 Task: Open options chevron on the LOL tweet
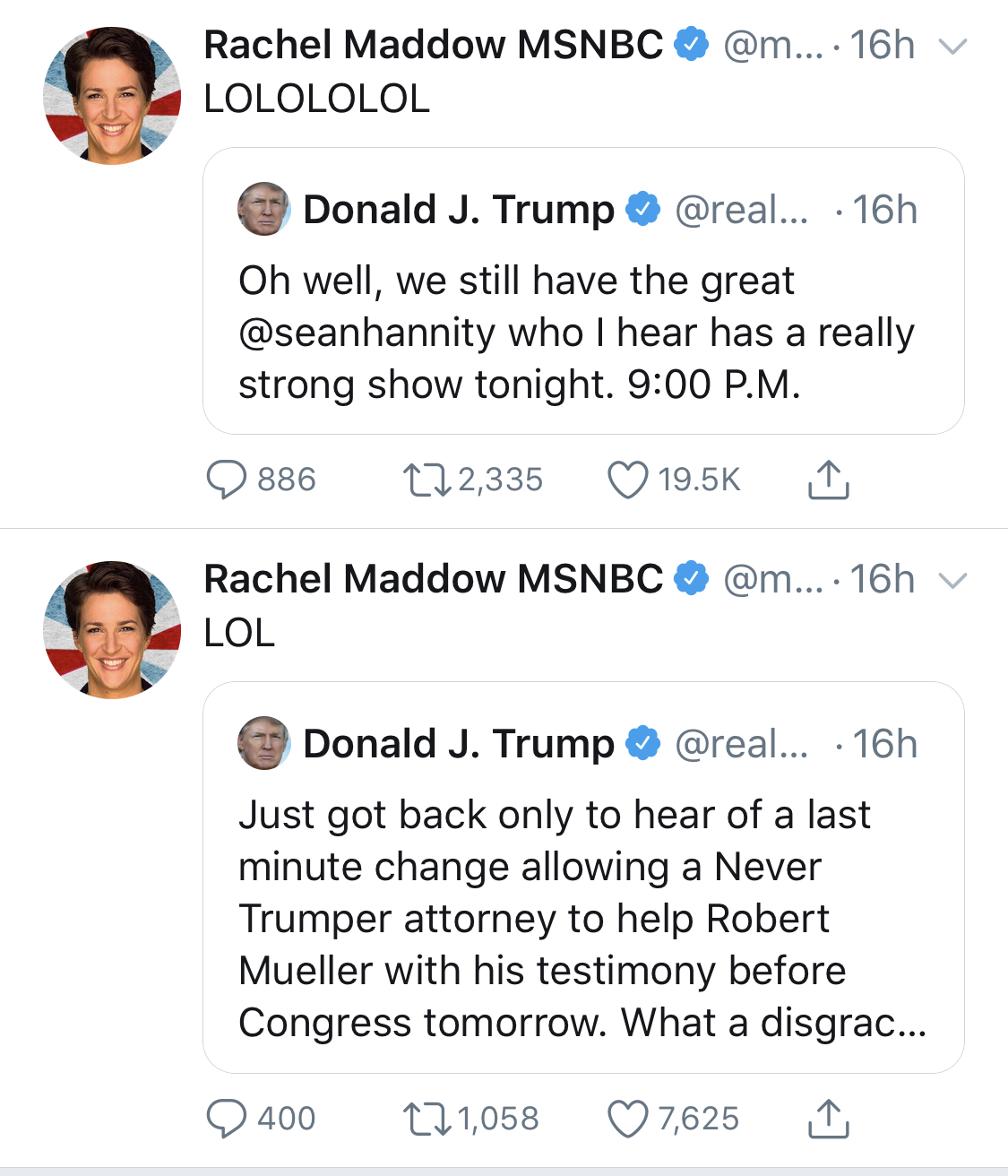pyautogui.click(x=952, y=581)
